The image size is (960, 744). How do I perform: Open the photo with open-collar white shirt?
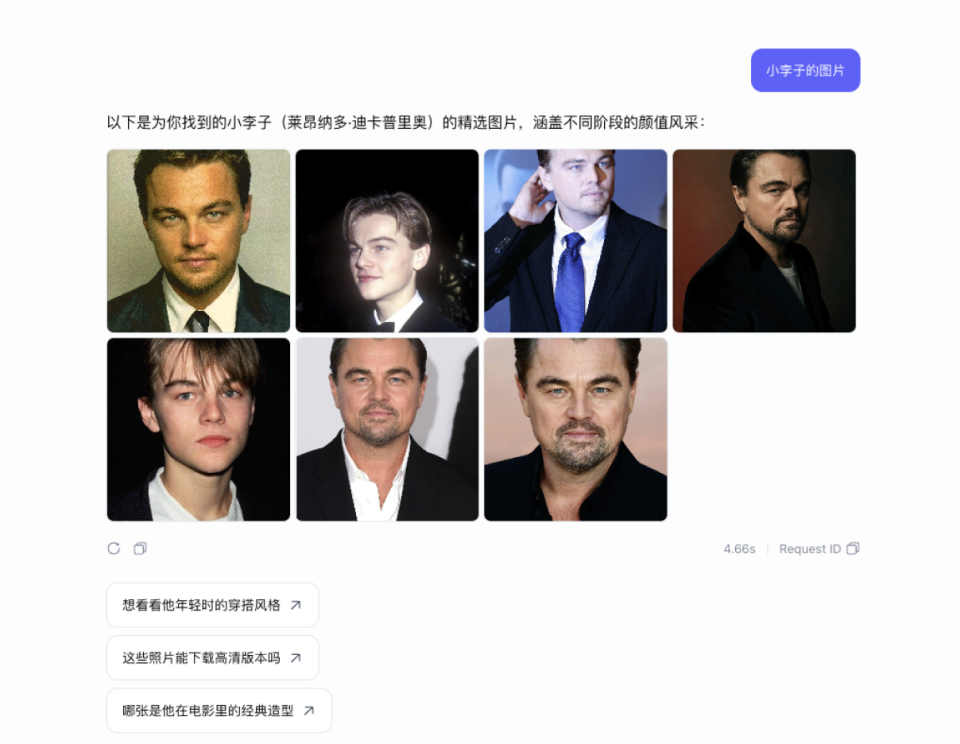click(x=387, y=429)
